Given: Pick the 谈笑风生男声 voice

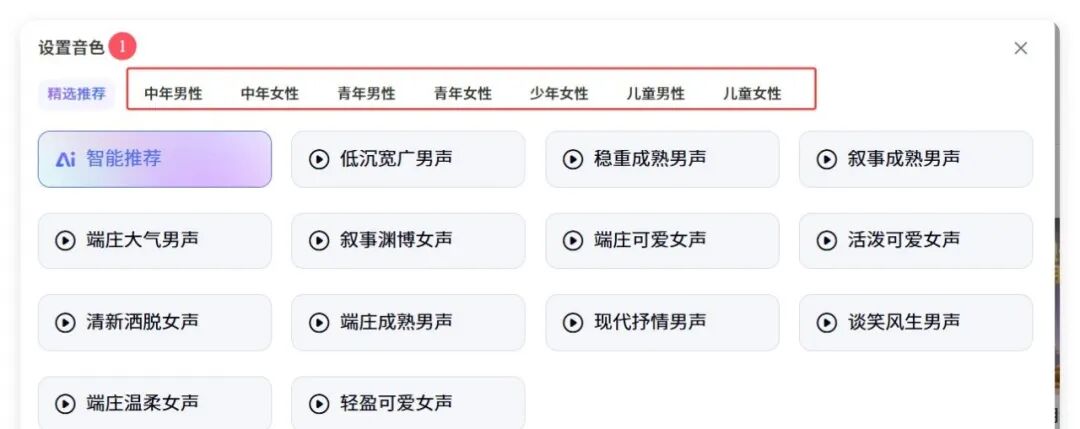Looking at the screenshot, I should [x=915, y=322].
